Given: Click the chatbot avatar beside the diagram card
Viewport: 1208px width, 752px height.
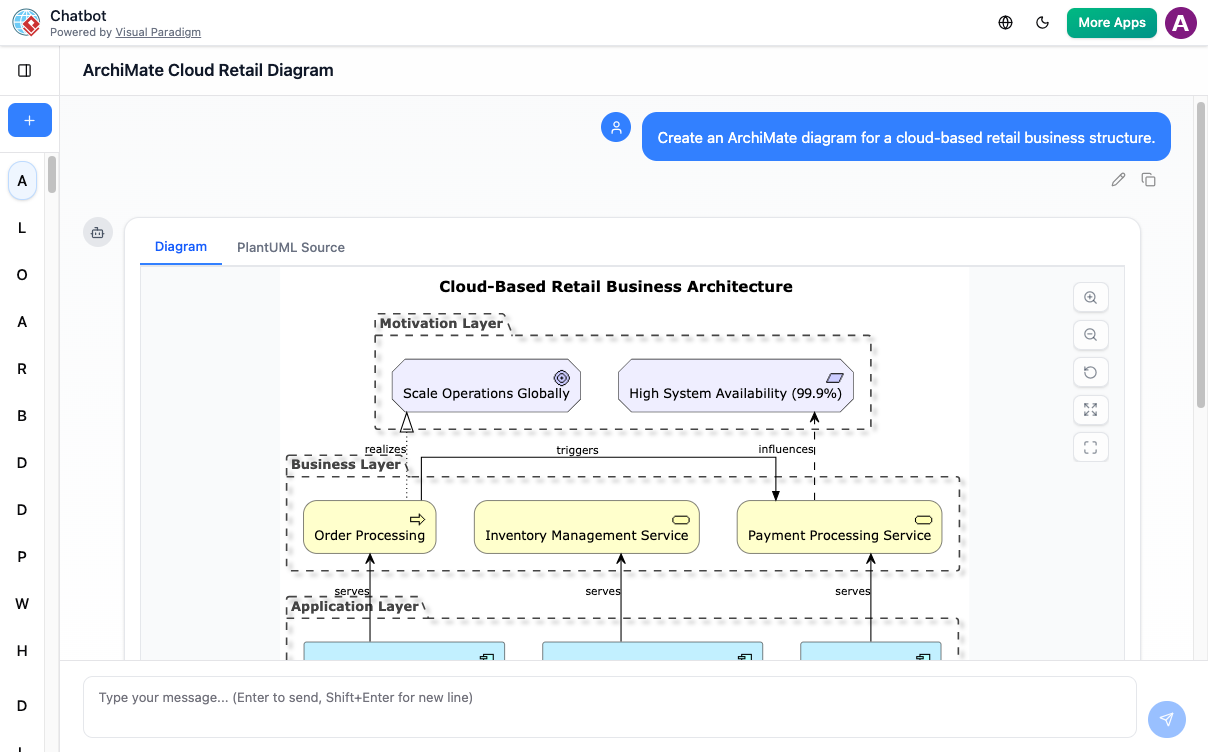Looking at the screenshot, I should point(97,232).
